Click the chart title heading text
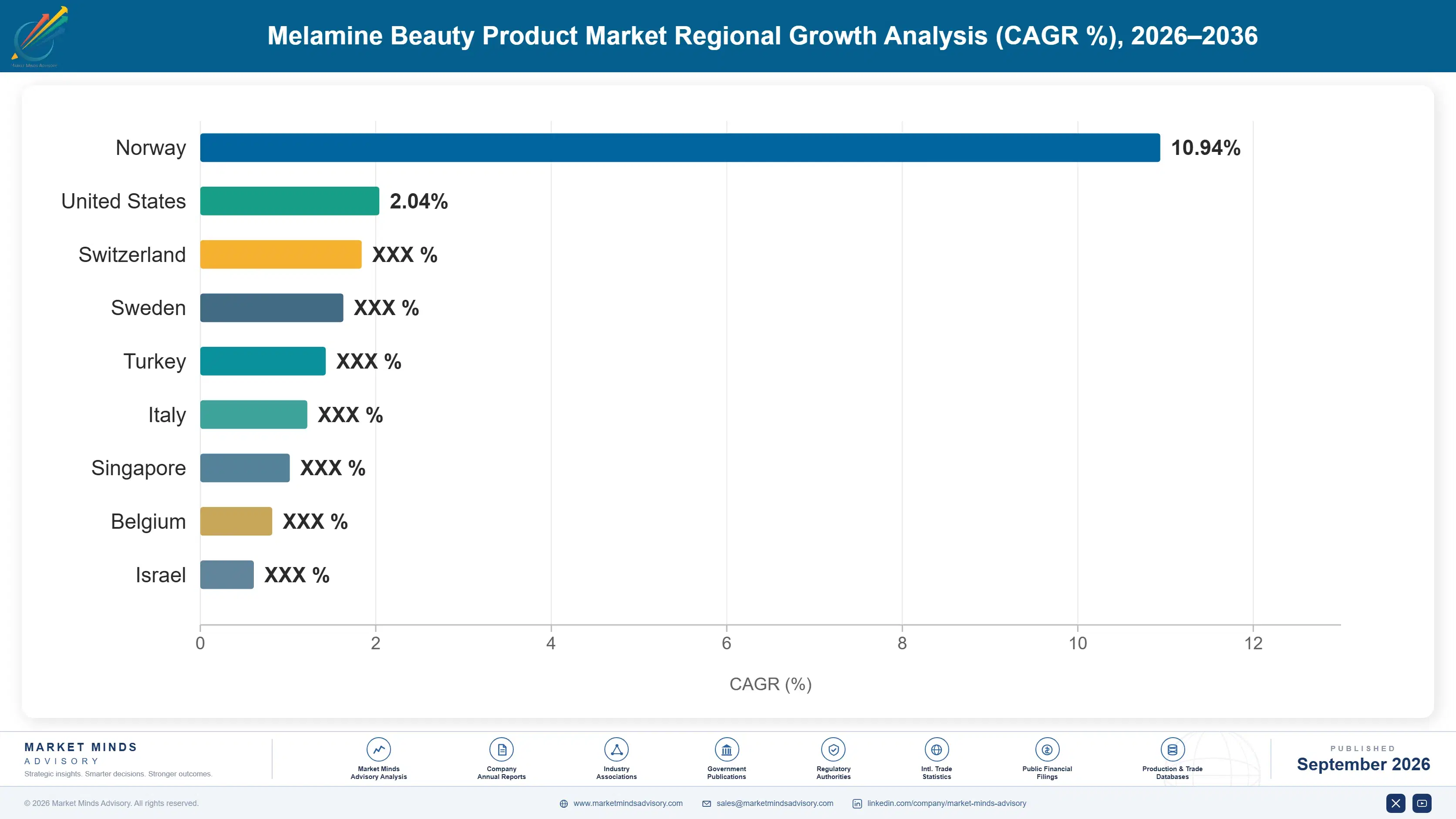Screen dimensions: 1456x819 (x=762, y=36)
